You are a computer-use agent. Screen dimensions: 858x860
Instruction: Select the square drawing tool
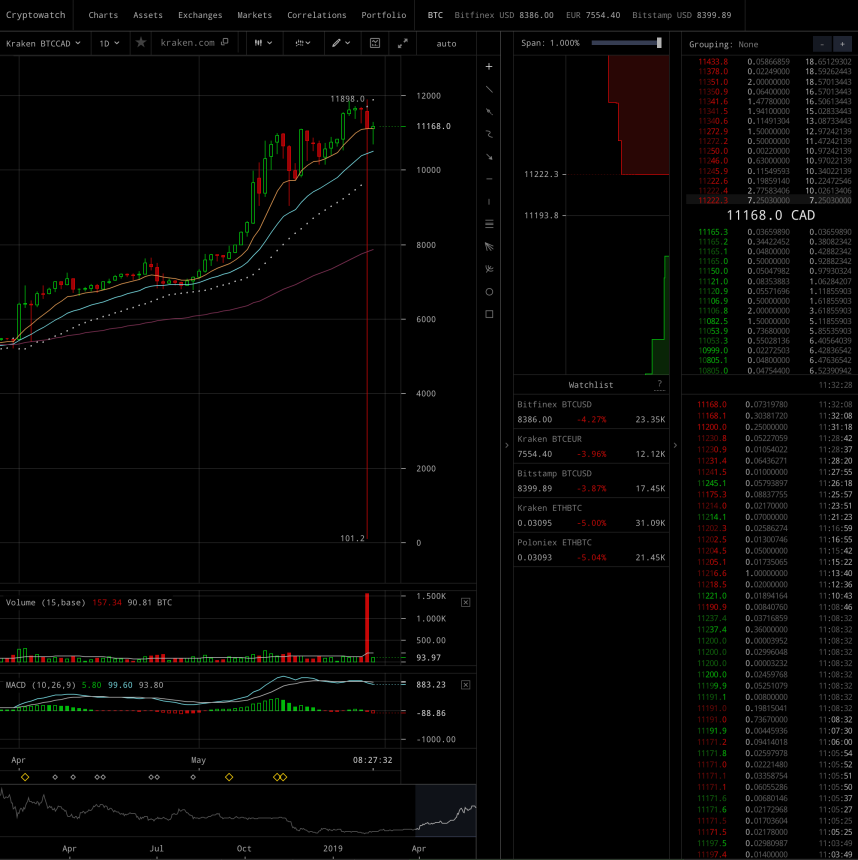click(489, 314)
